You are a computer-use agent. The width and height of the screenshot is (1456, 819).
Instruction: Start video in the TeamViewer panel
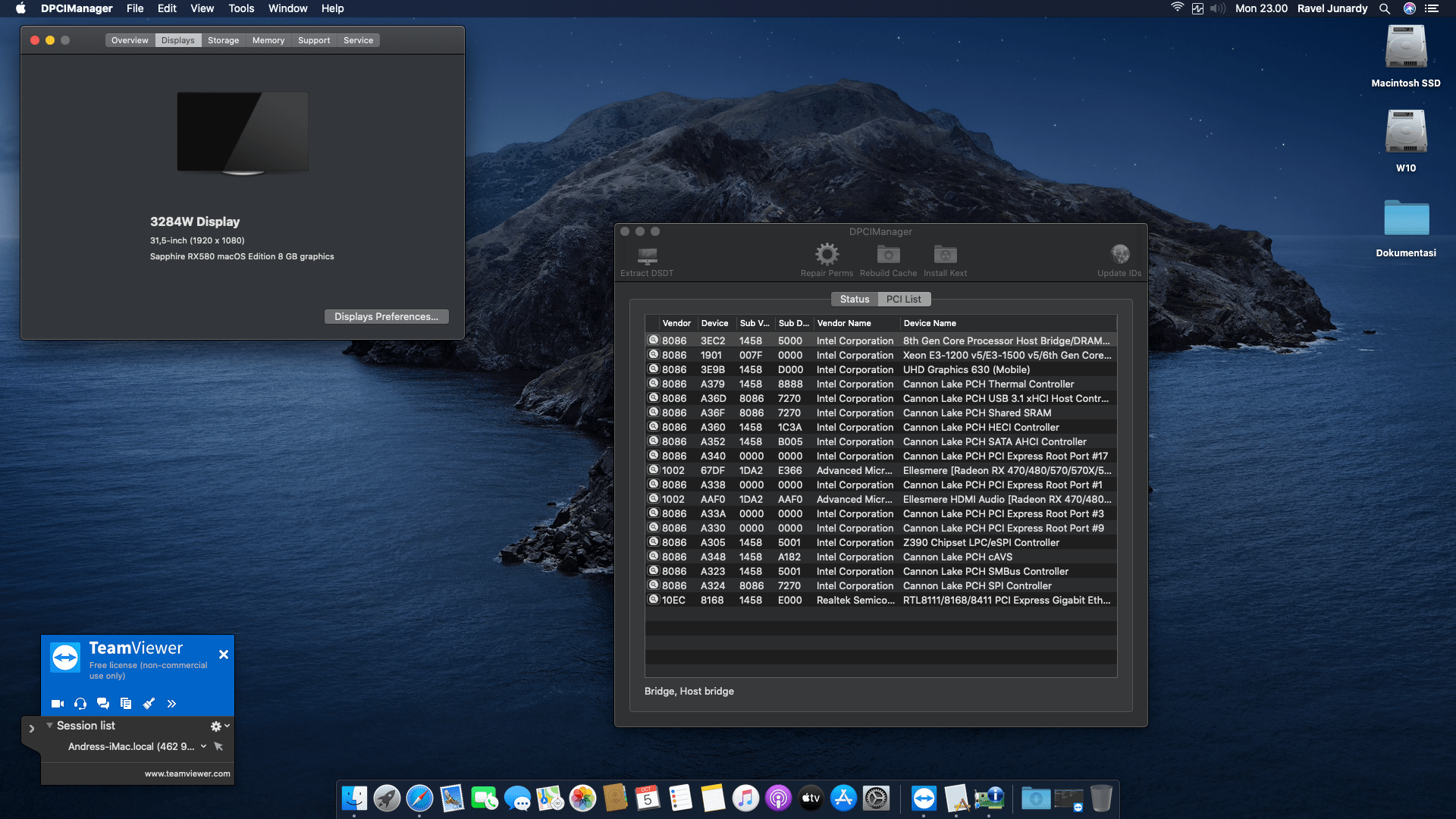(58, 704)
